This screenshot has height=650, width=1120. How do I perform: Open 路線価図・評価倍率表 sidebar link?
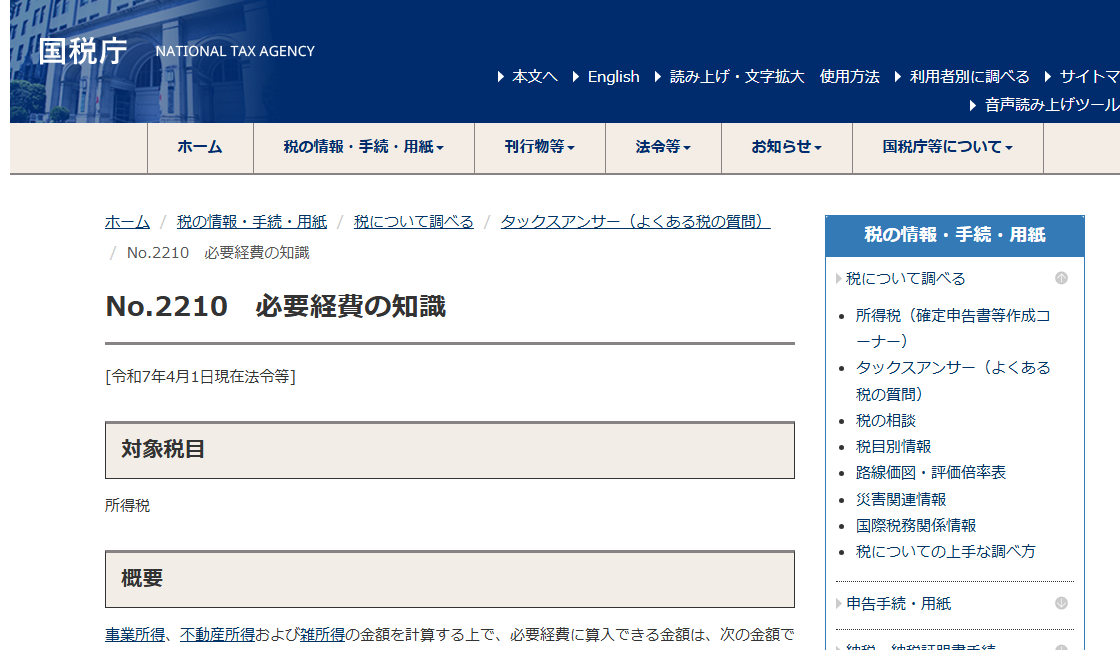(x=931, y=473)
